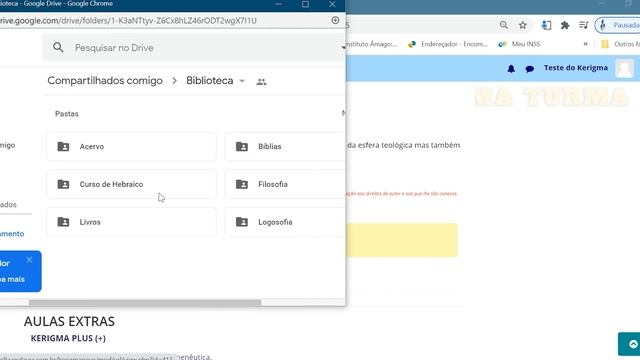Click the zoom magnifier icon in background Chrome
The height and width of the screenshot is (360, 640).
pyautogui.click(x=504, y=25)
